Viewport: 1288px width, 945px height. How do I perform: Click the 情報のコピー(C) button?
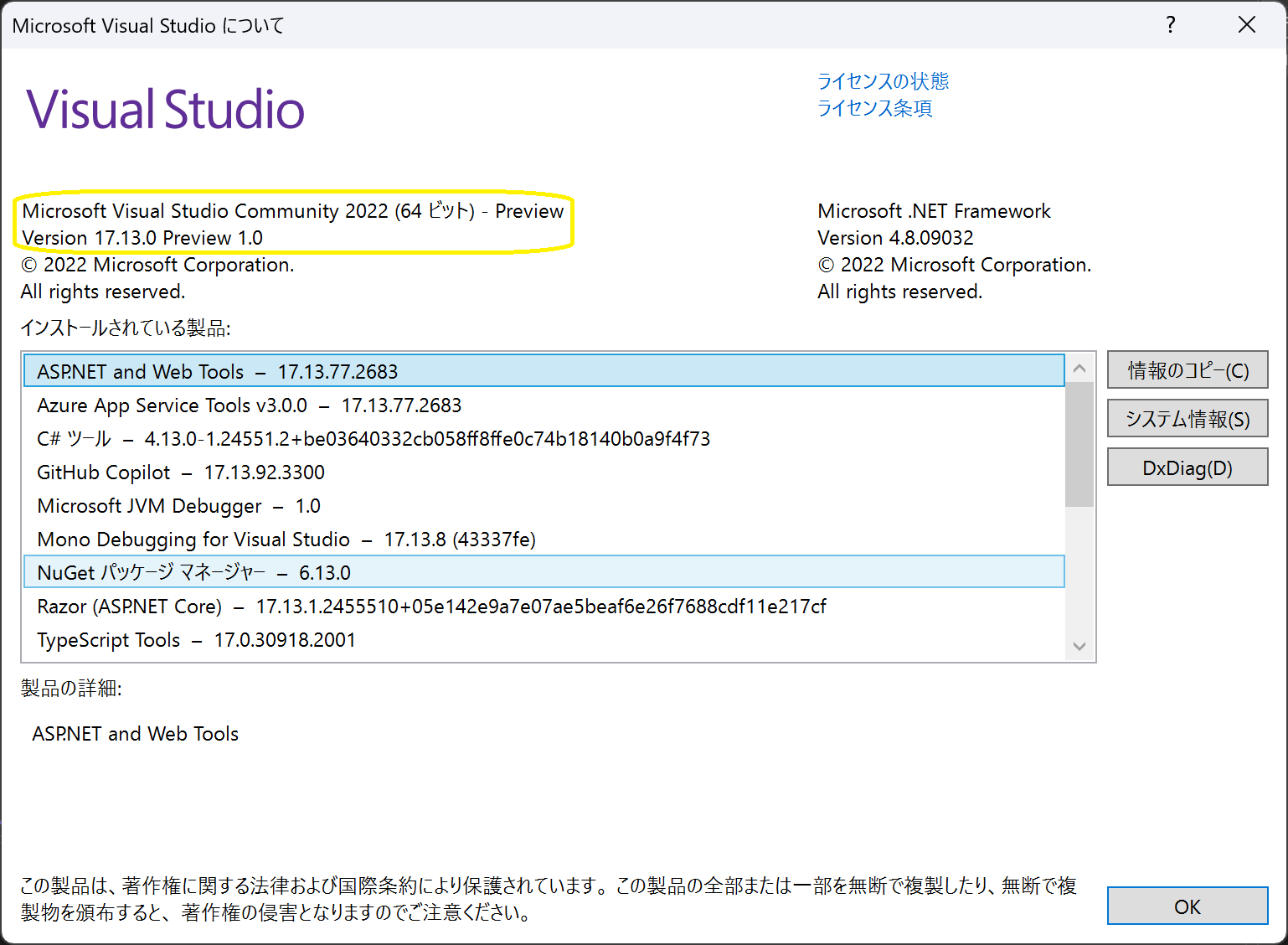(x=1188, y=370)
